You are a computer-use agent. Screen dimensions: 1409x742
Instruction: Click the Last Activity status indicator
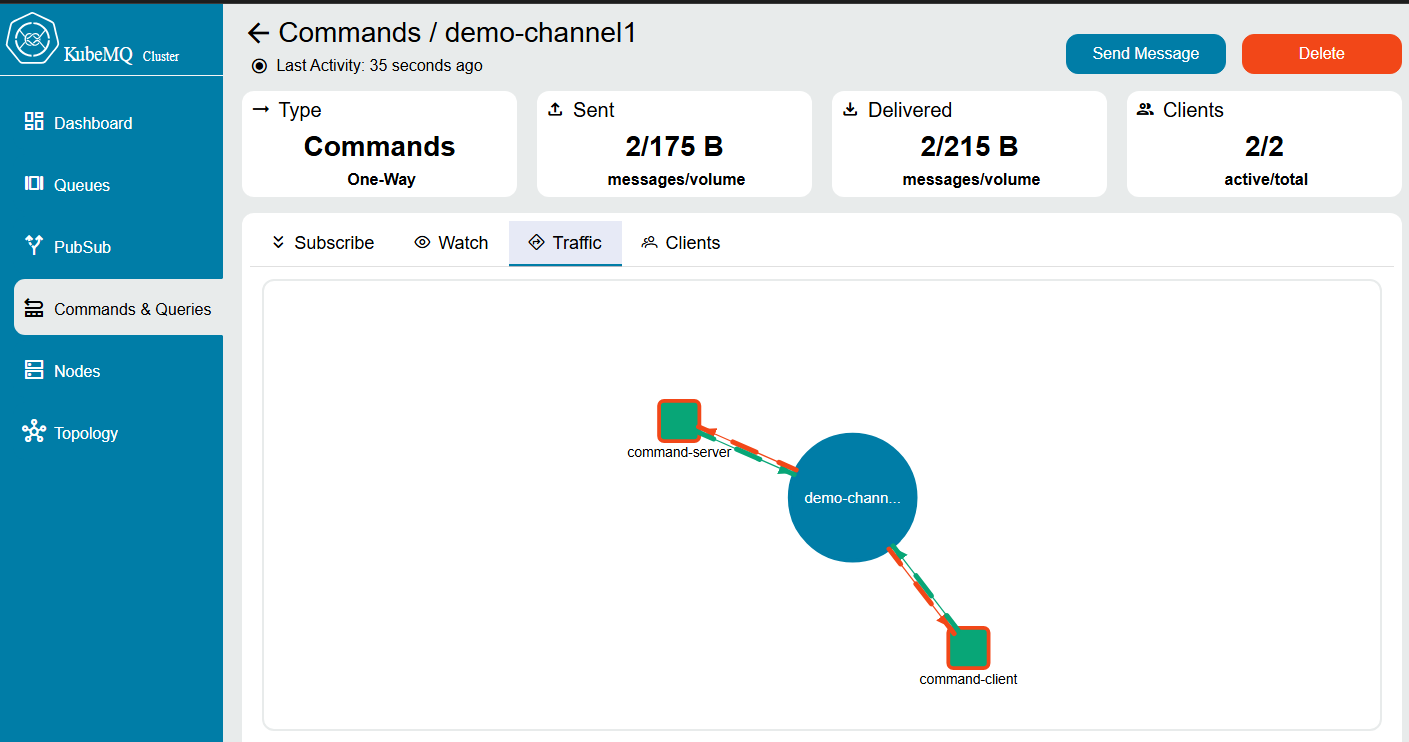(x=259, y=66)
